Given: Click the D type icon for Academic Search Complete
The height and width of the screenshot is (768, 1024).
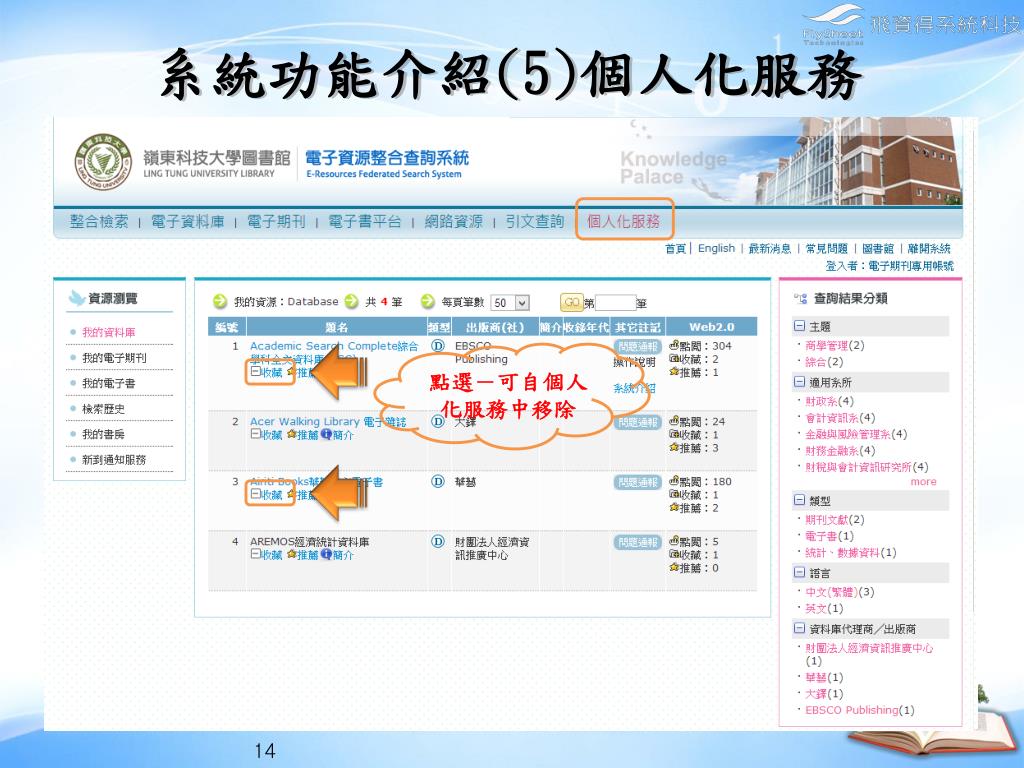Looking at the screenshot, I should pyautogui.click(x=438, y=345).
